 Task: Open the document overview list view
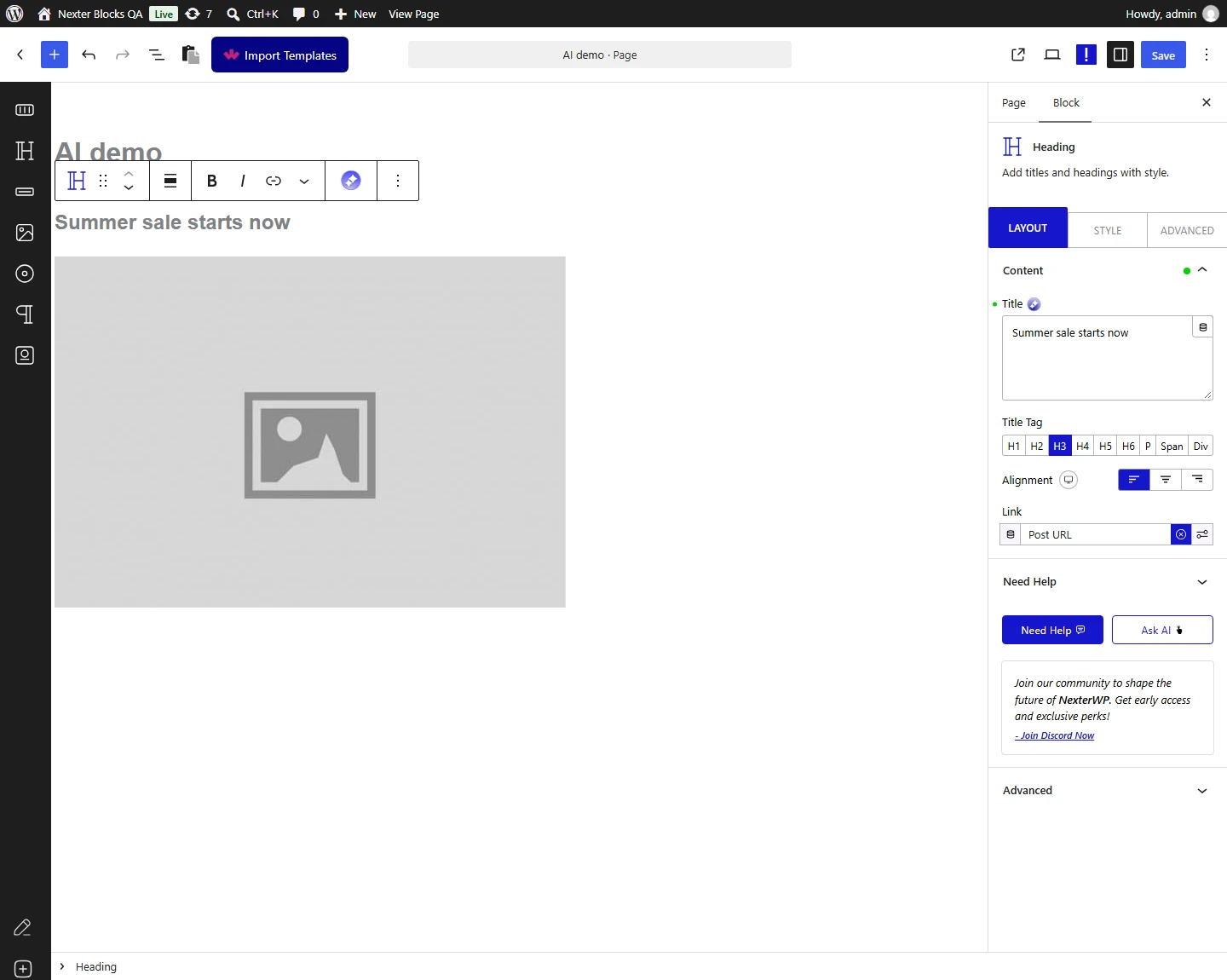tap(157, 55)
